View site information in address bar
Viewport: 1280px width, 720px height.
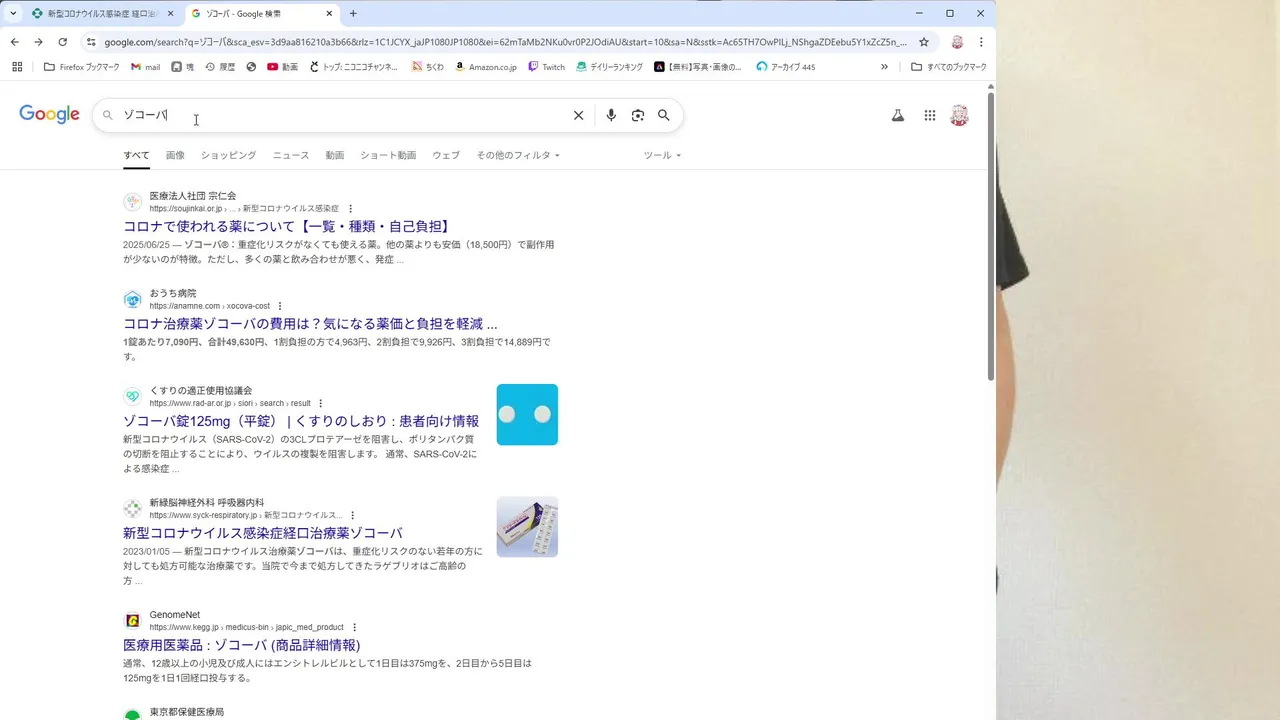click(91, 42)
